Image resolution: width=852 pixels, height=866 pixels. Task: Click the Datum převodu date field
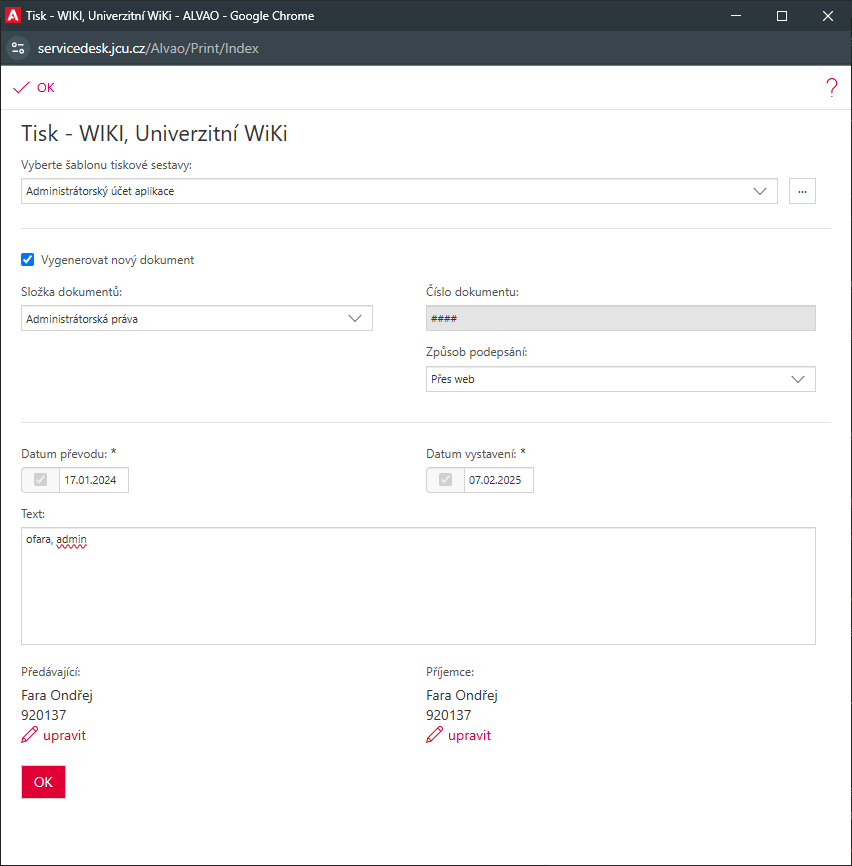(93, 480)
